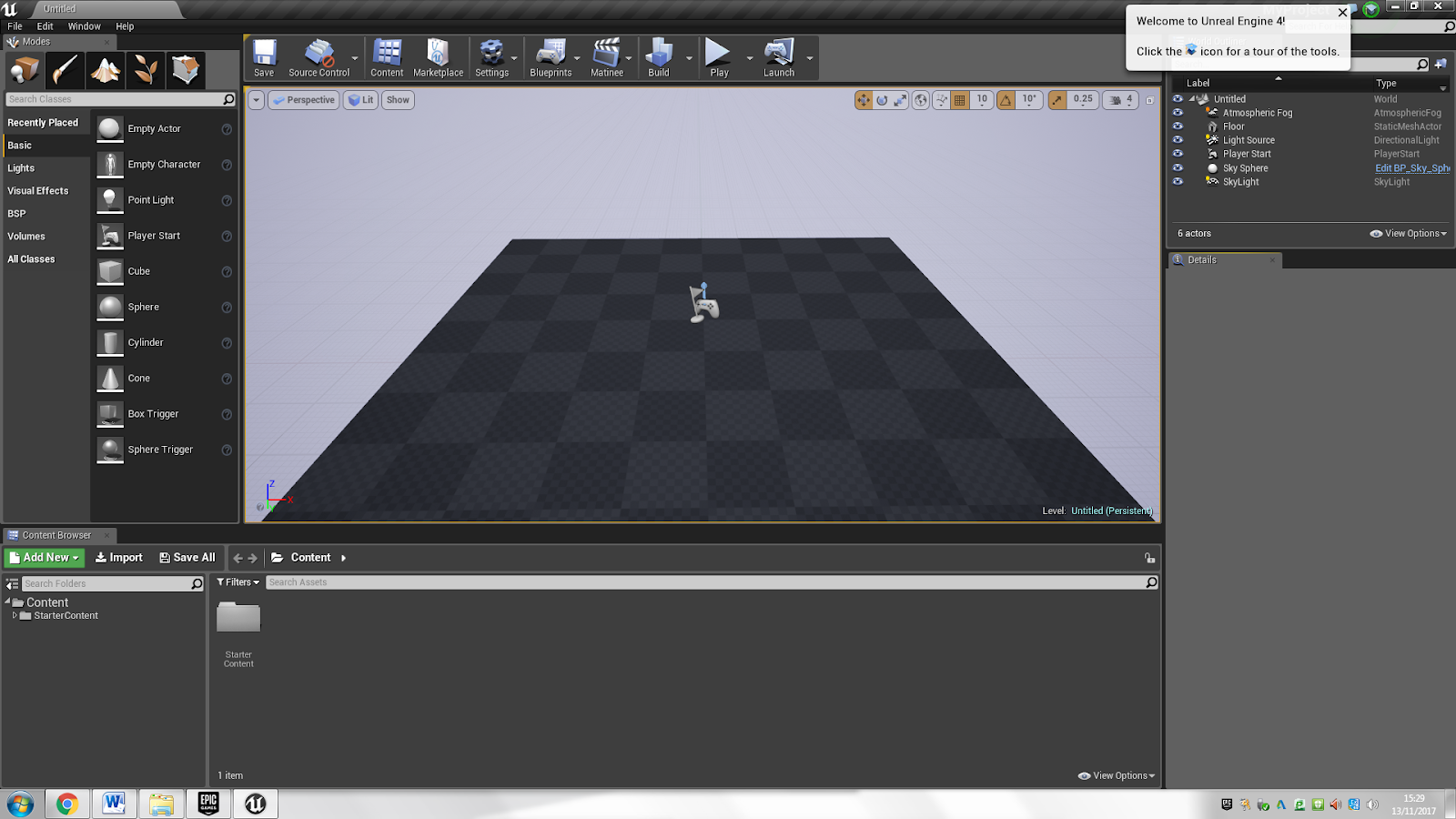Toggle rotation snapping in viewport toolbar
The height and width of the screenshot is (819, 1456).
pos(1006,100)
